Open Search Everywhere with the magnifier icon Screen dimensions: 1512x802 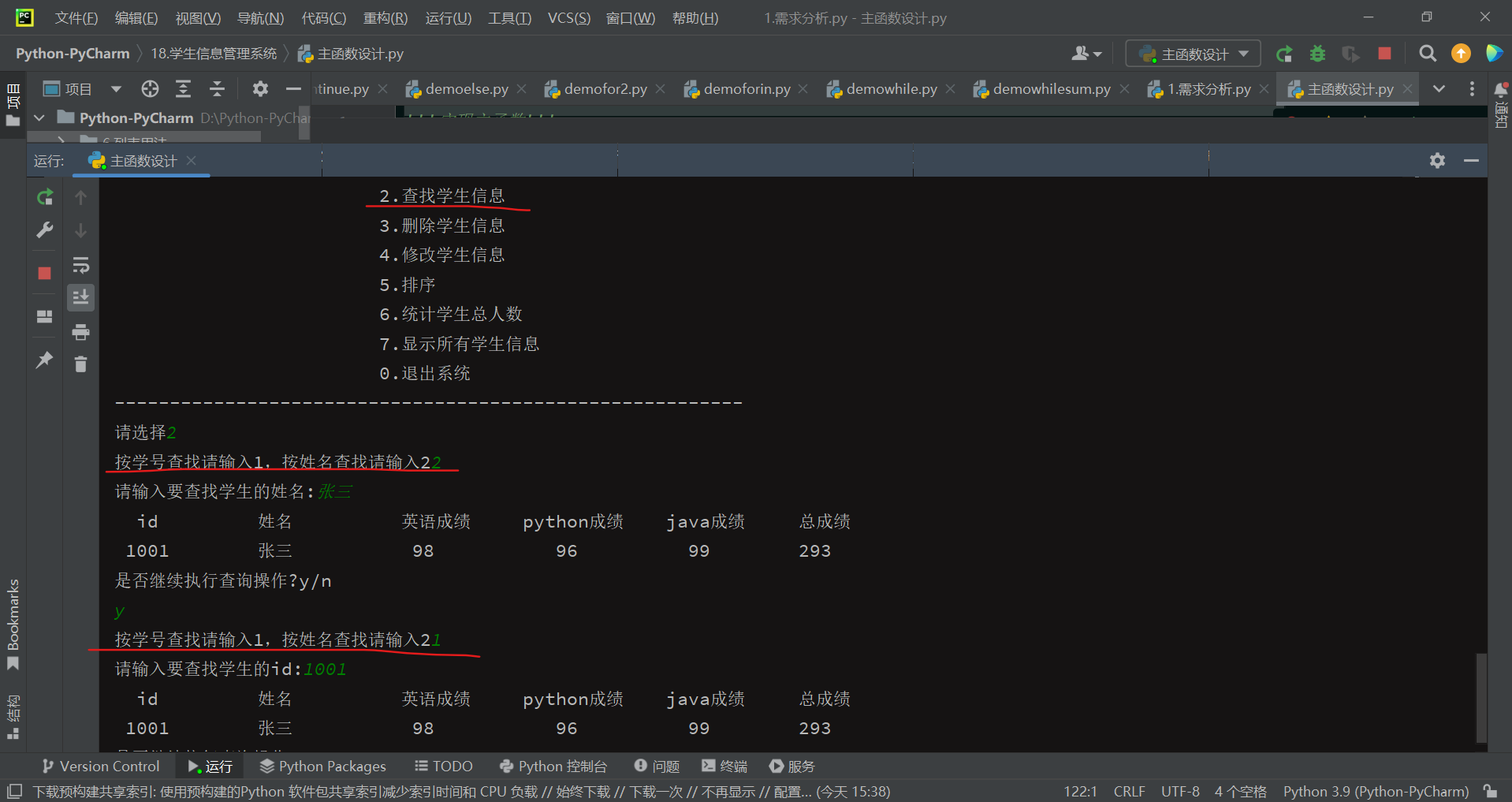coord(1427,54)
